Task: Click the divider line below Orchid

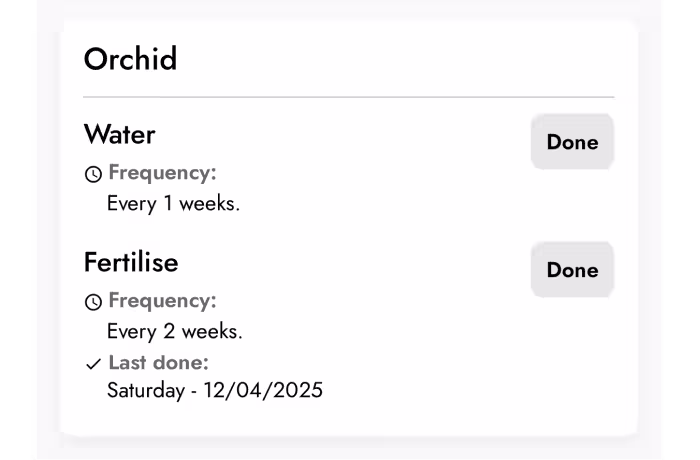Action: click(x=348, y=97)
